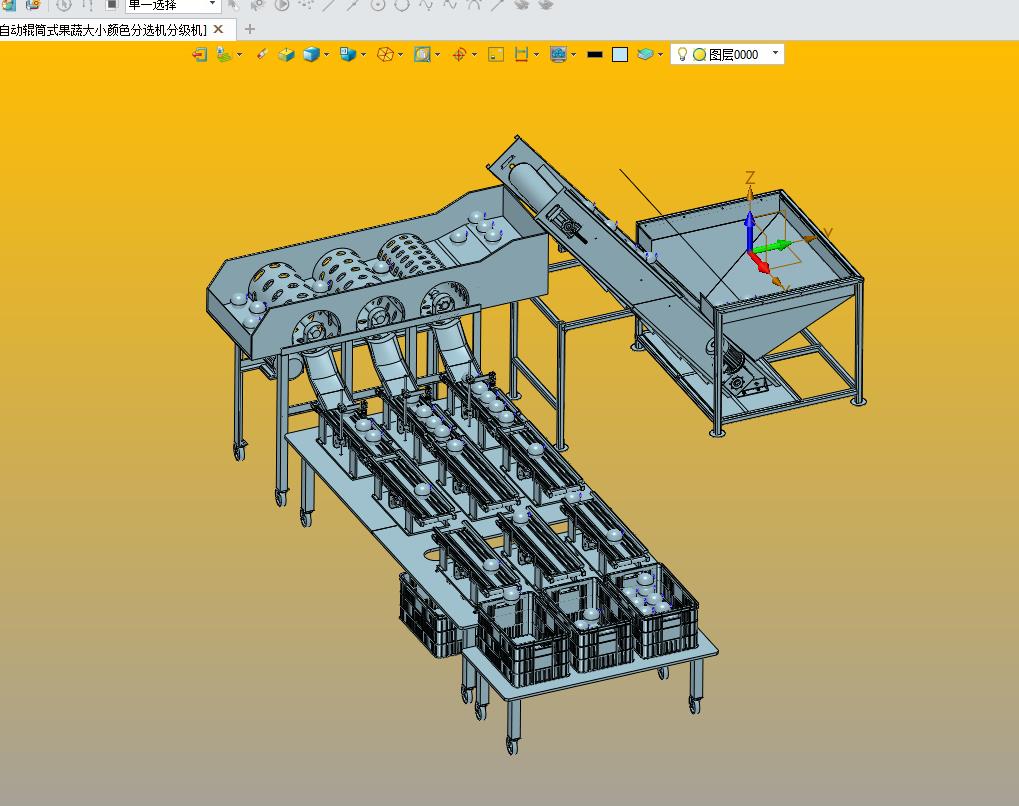The height and width of the screenshot is (806, 1019).
Task: Click the blue Z axis arrow of triad
Action: tap(749, 229)
